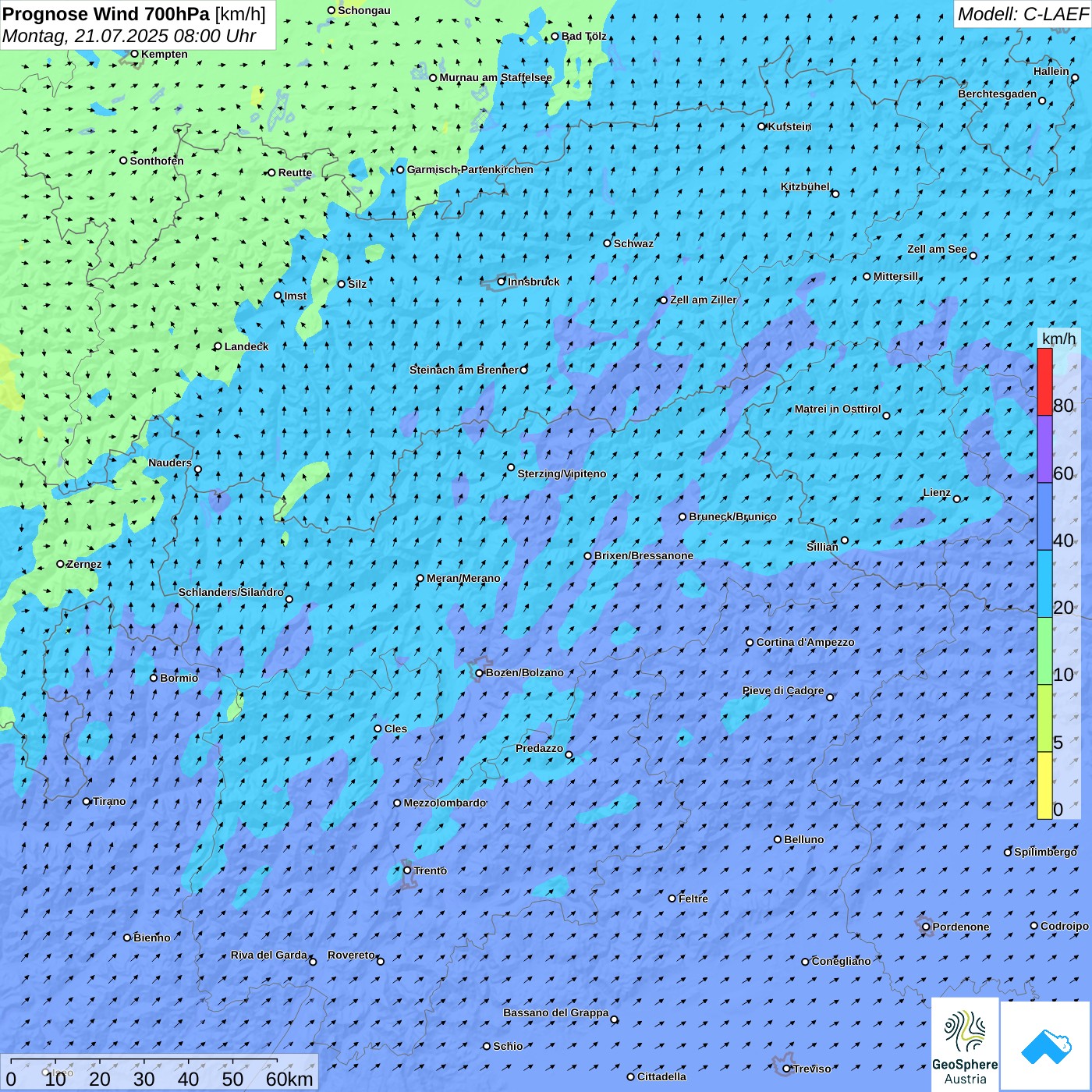Viewport: 1092px width, 1092px height.
Task: Click the 'Mezzolombardo' label
Action: pos(445,803)
